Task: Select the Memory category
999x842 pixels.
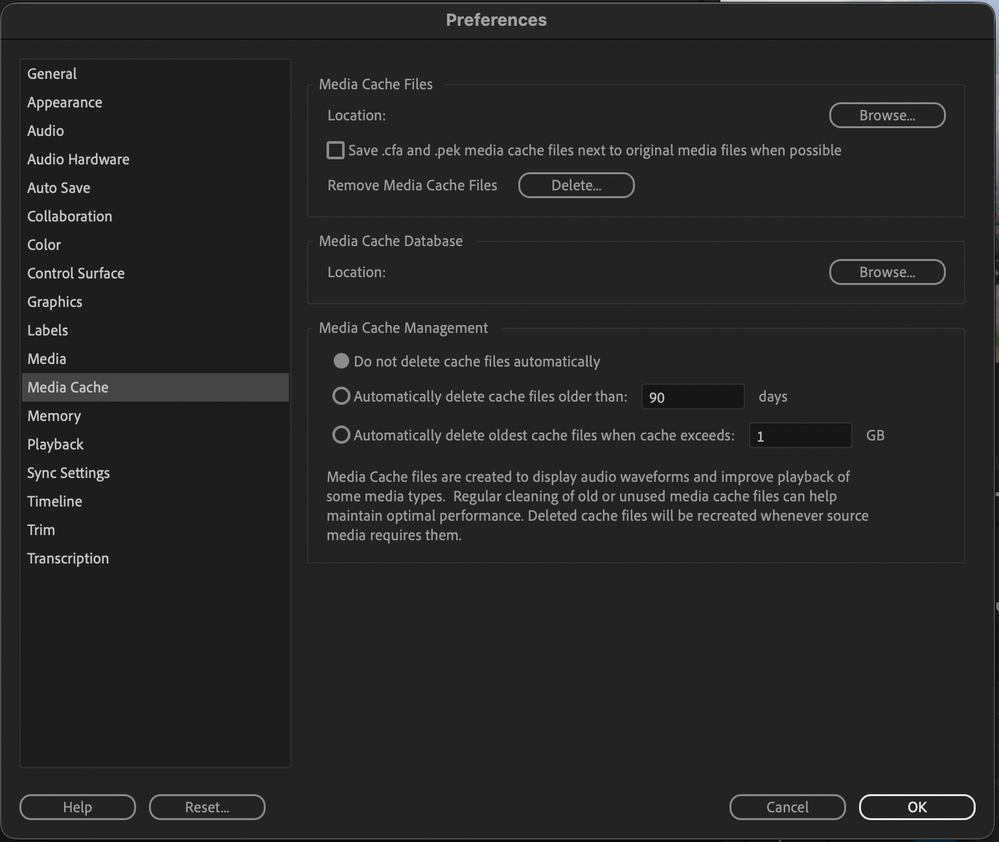Action: coord(54,416)
